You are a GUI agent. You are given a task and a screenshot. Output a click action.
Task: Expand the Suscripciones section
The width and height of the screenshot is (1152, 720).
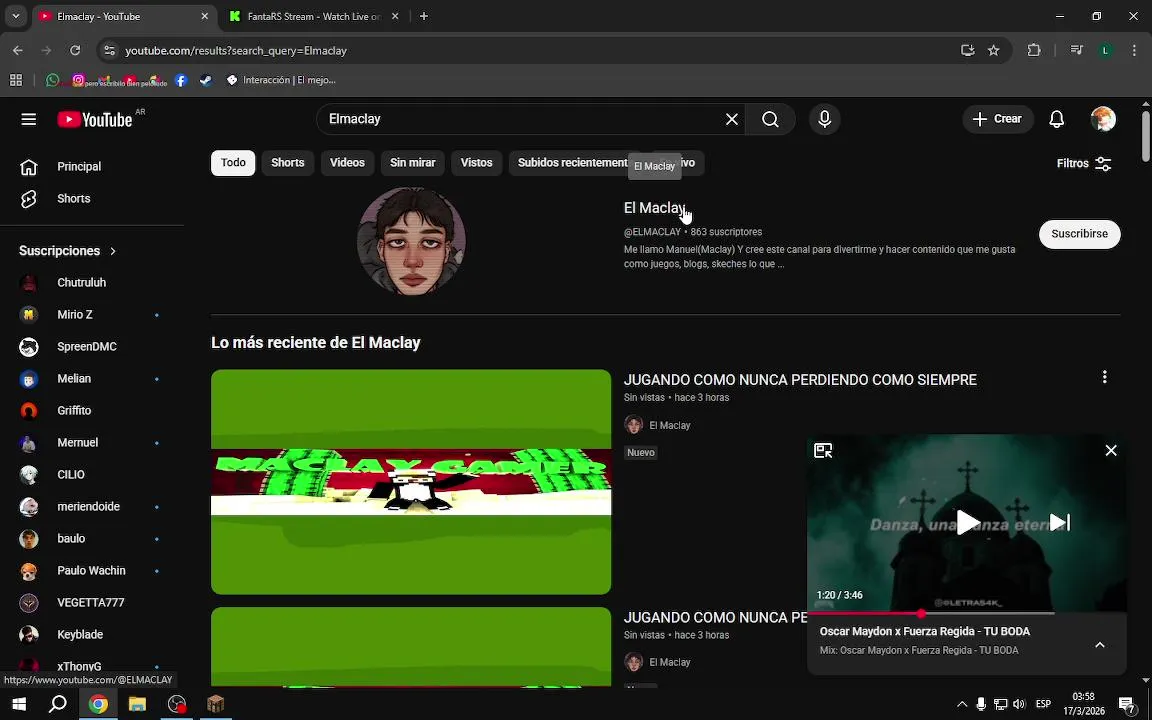tap(68, 251)
